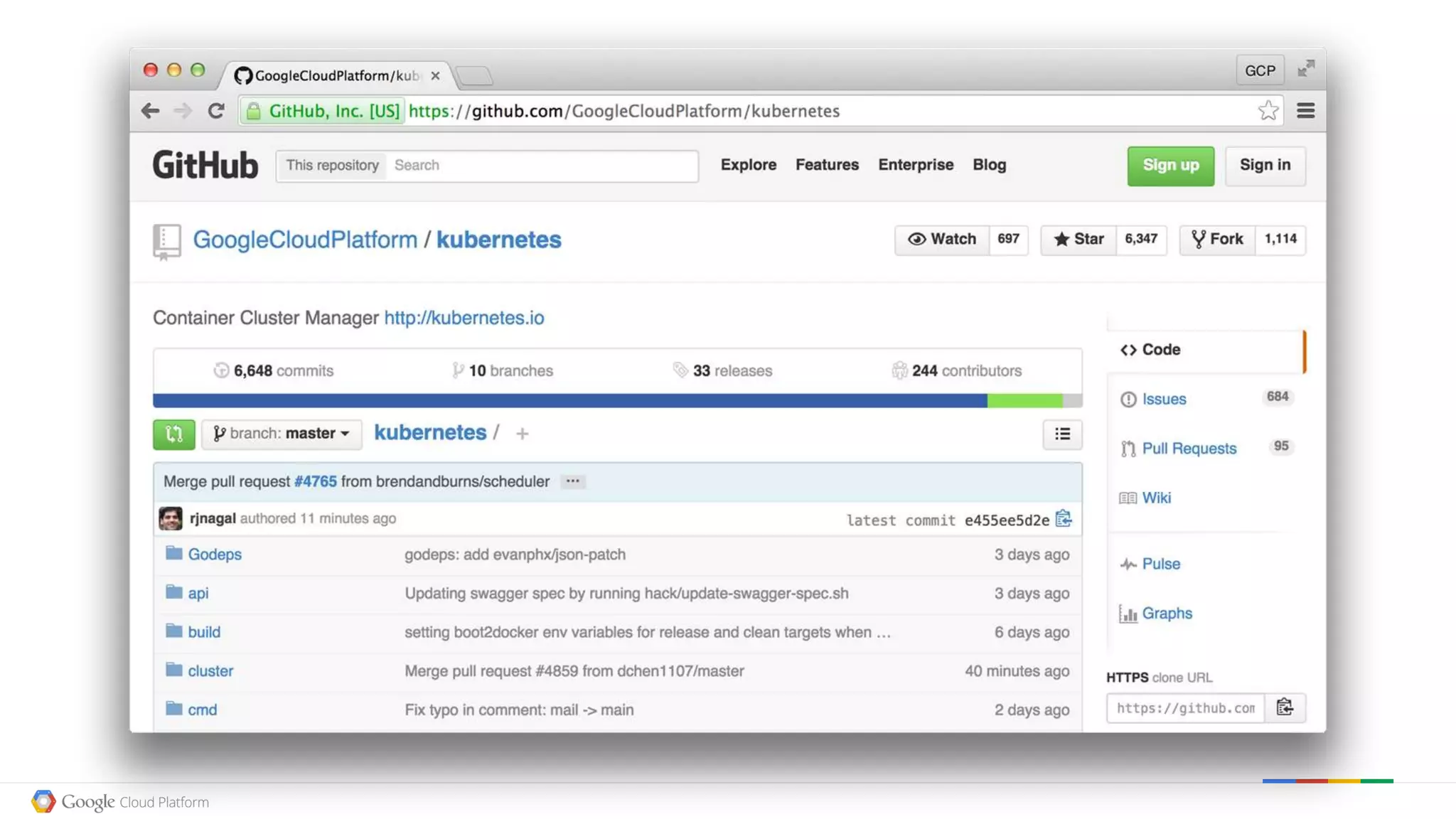This screenshot has width=1456, height=819.
Task: Click the repository Search field
Action: point(542,166)
